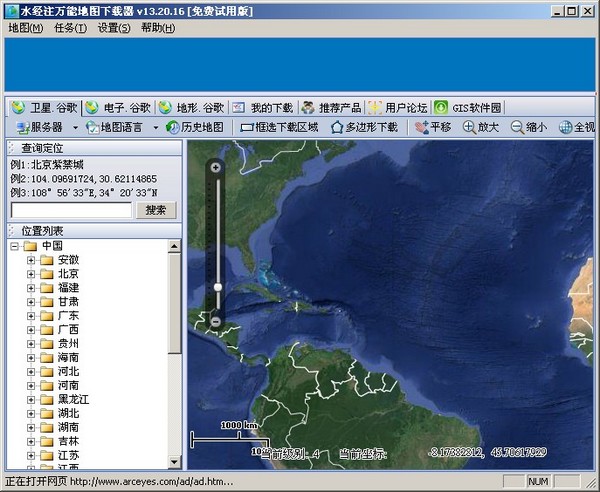The image size is (600, 492).
Task: Open the 历史地图 history map tool
Action: point(196,127)
